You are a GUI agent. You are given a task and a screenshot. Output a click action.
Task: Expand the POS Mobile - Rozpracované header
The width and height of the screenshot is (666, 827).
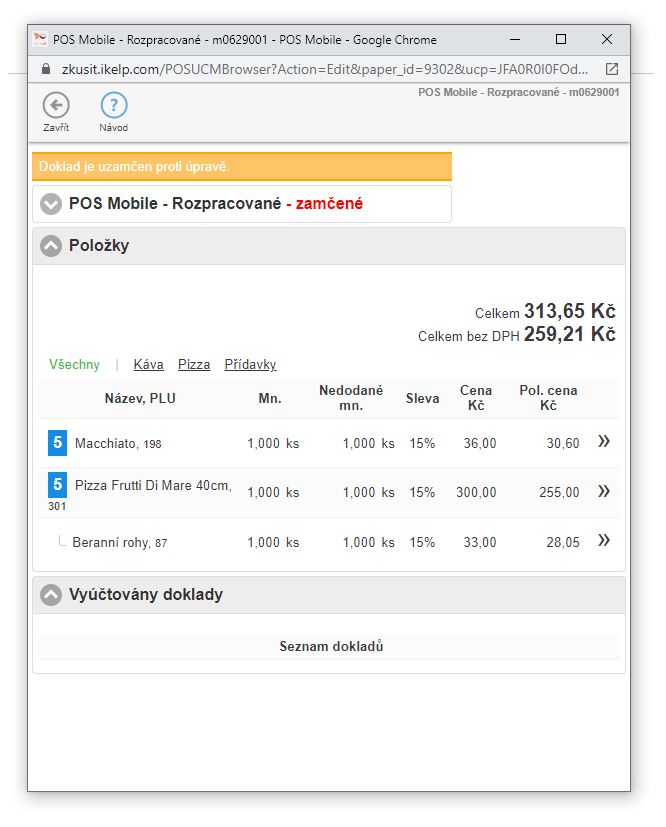click(51, 204)
